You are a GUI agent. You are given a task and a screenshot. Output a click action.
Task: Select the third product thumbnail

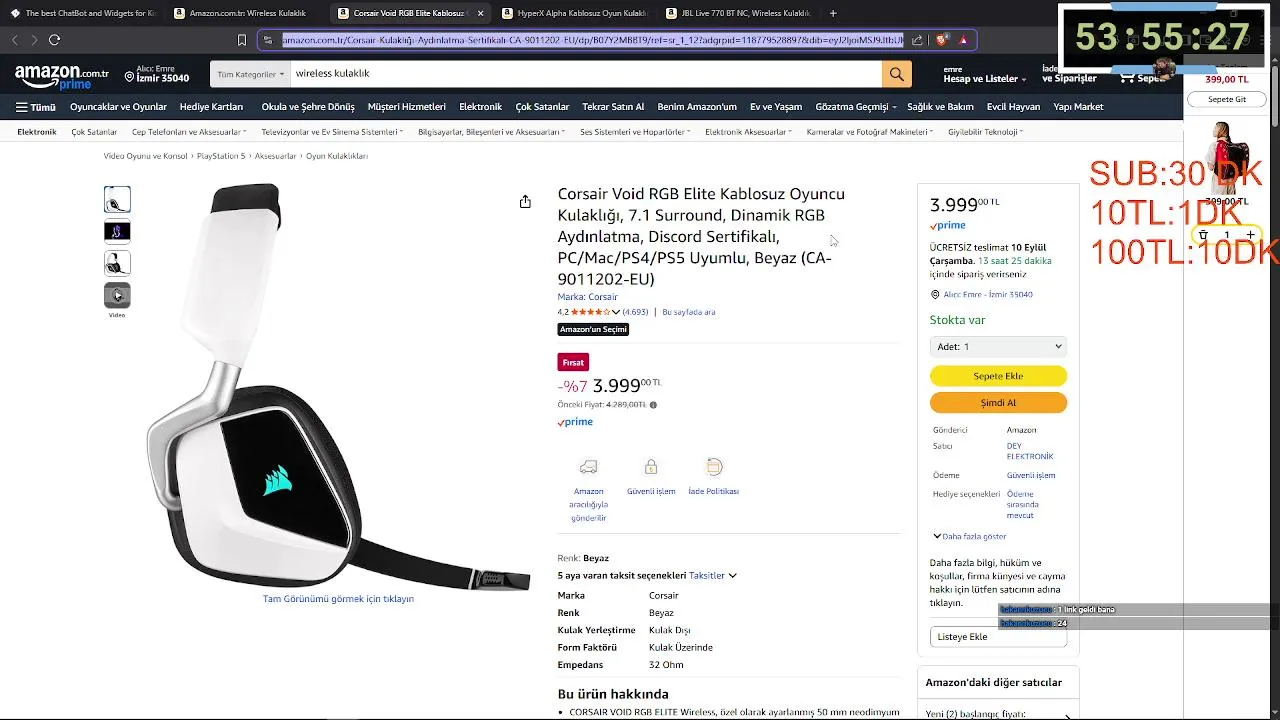(x=117, y=263)
